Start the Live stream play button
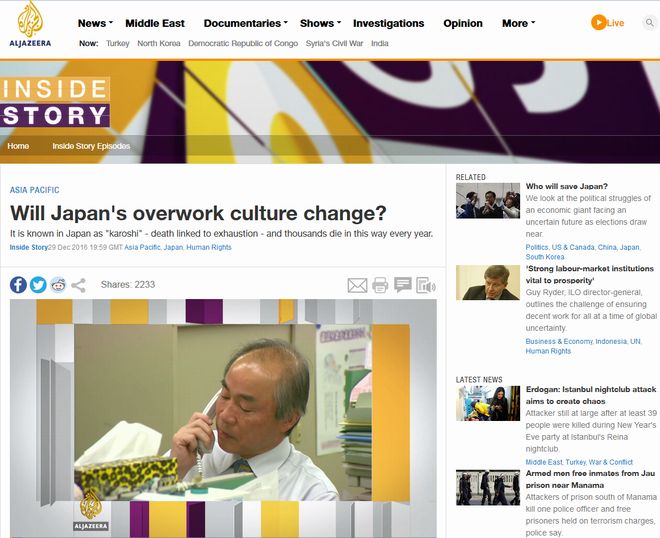 (x=598, y=23)
